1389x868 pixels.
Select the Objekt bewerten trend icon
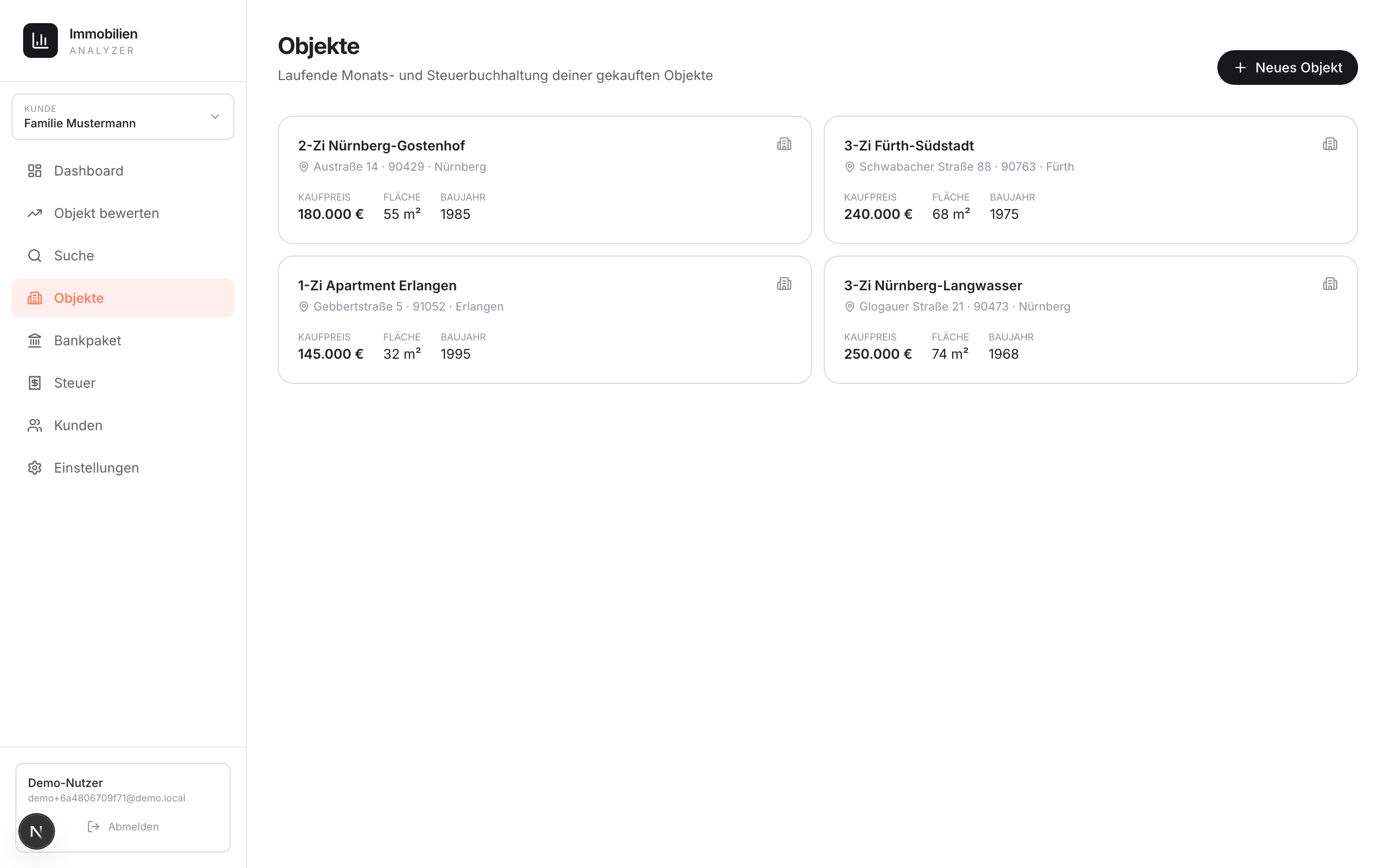click(x=34, y=213)
